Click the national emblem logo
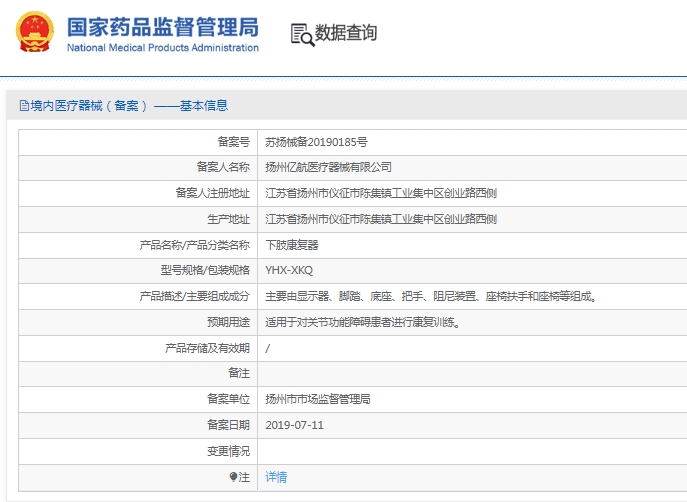Screen dimensions: 687x502 click(35, 32)
